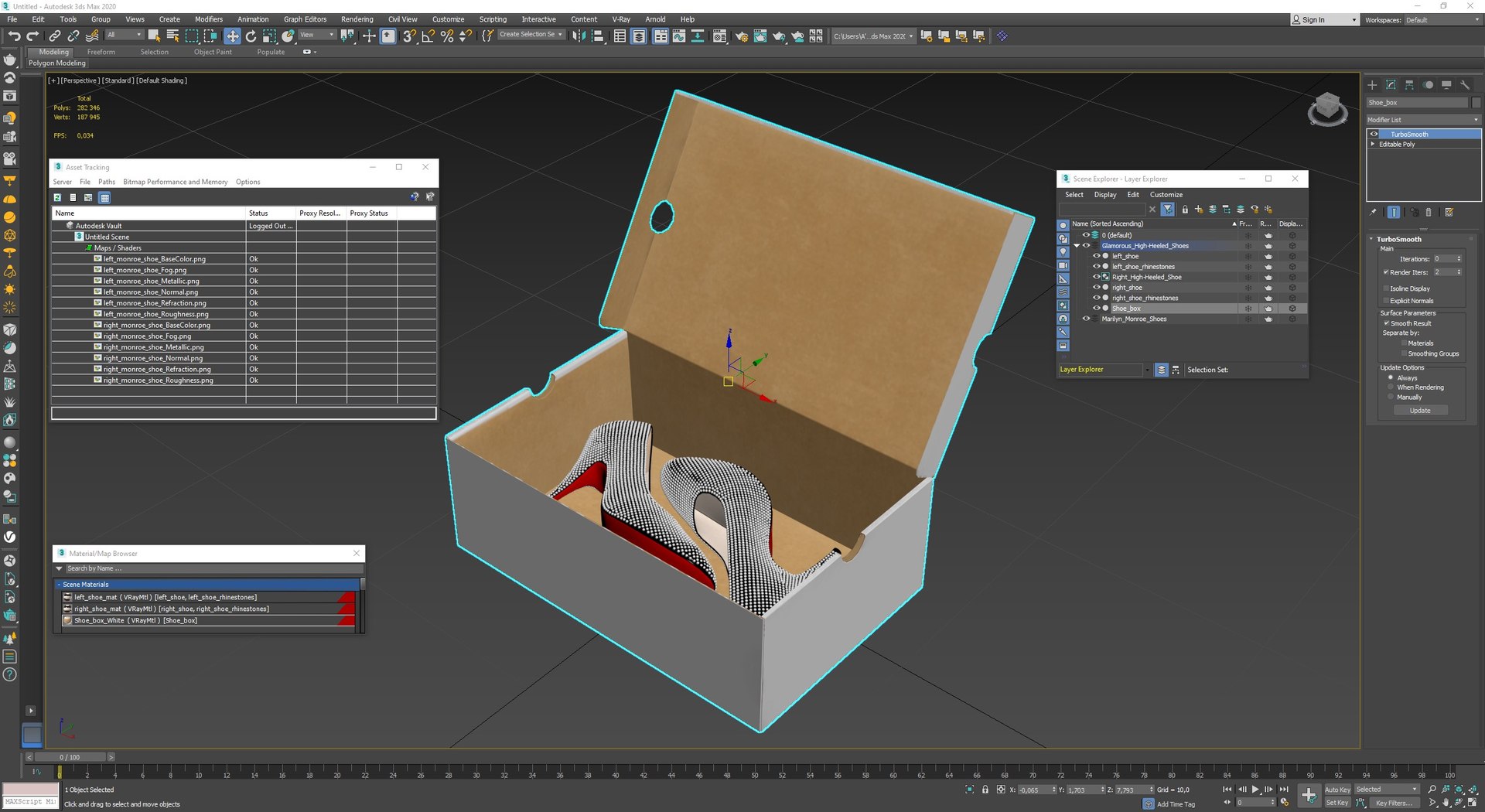Refresh the Asset Tracking list
Viewport: 1485px width, 812px height.
57,198
